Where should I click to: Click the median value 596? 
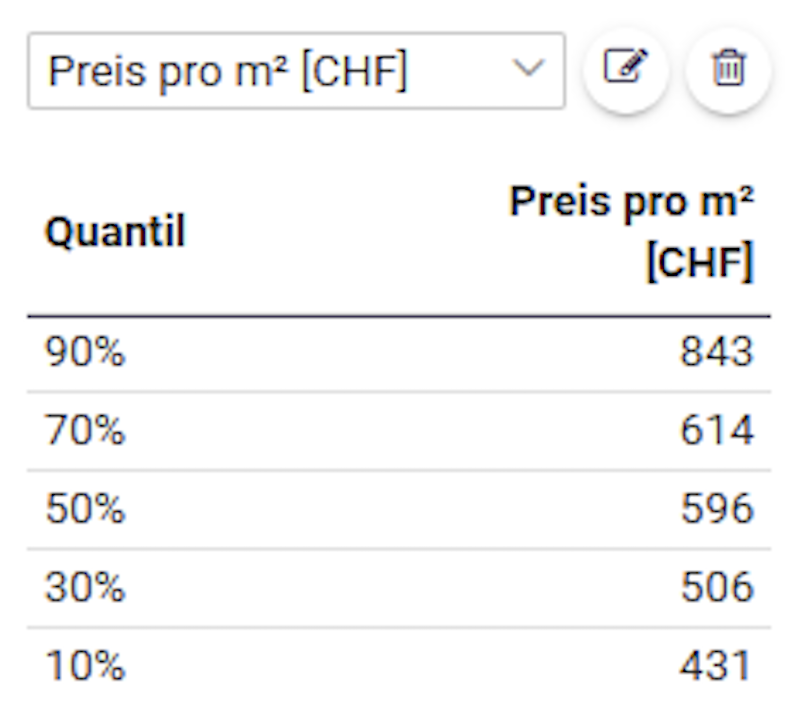point(716,508)
